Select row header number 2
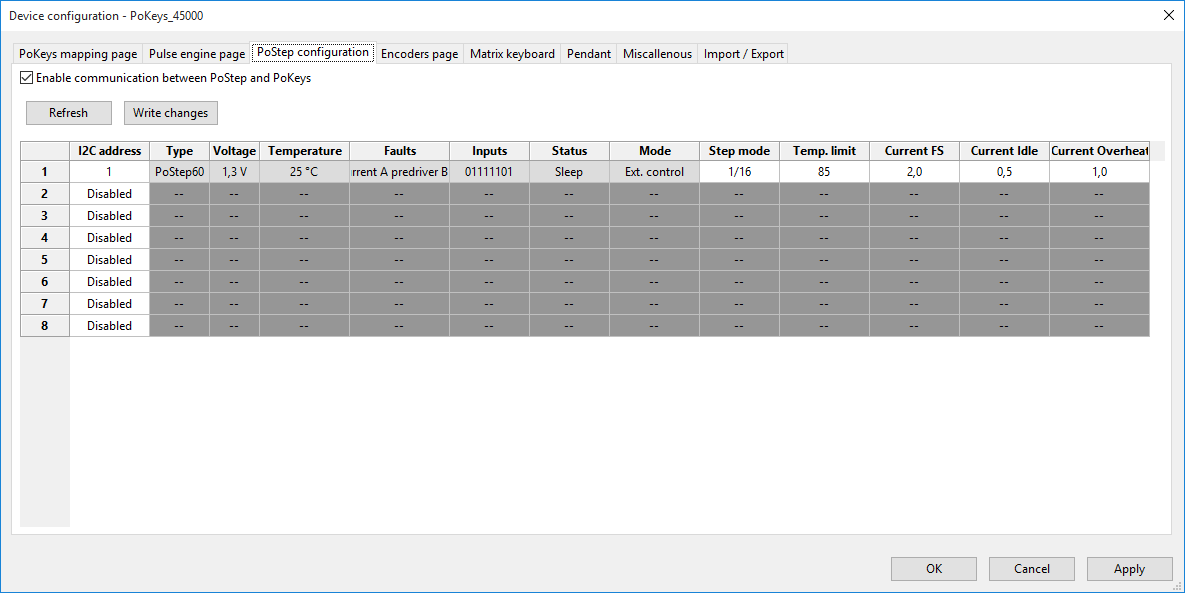This screenshot has width=1185, height=593. 45,194
